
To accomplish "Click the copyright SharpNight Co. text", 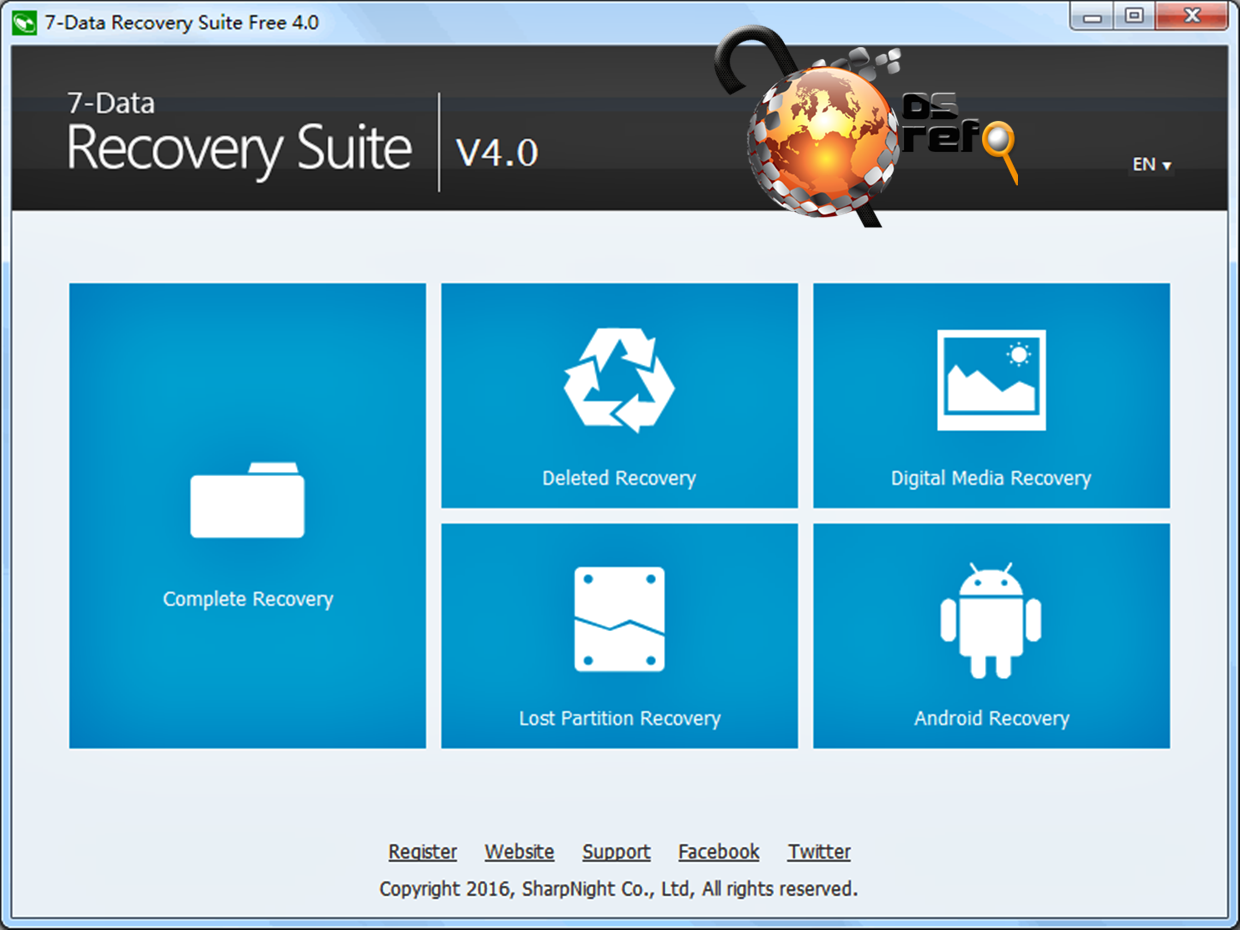I will point(618,888).
